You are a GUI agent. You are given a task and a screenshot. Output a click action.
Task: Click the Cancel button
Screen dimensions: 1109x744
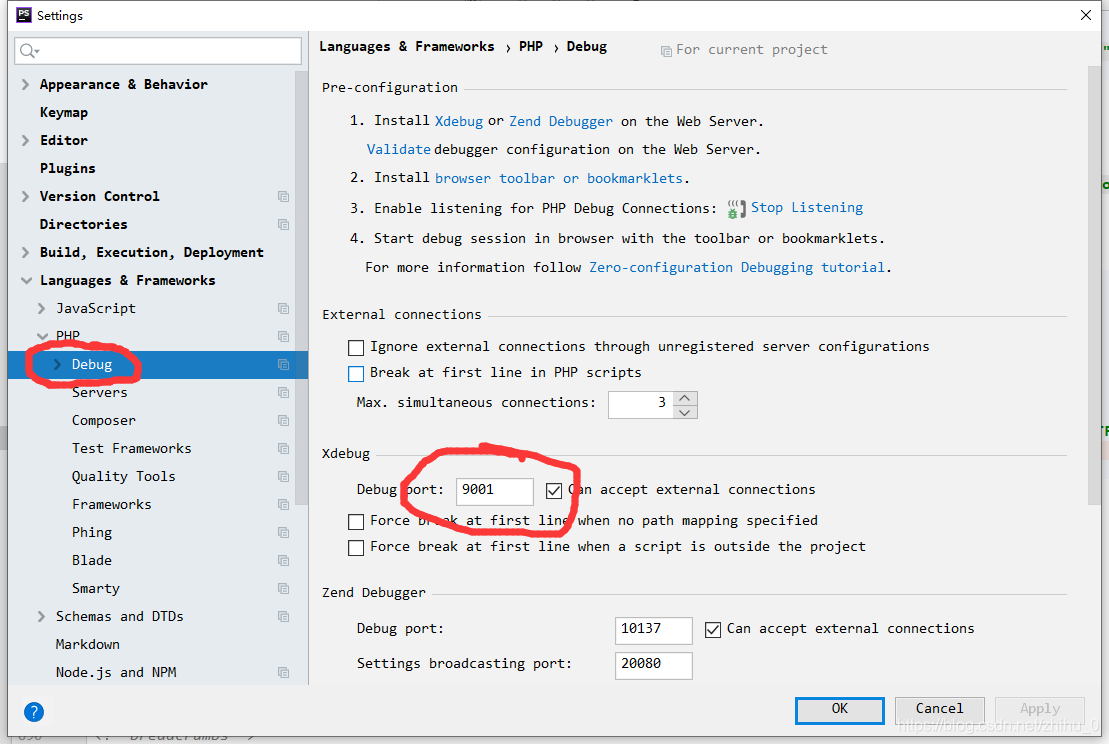pos(939,709)
